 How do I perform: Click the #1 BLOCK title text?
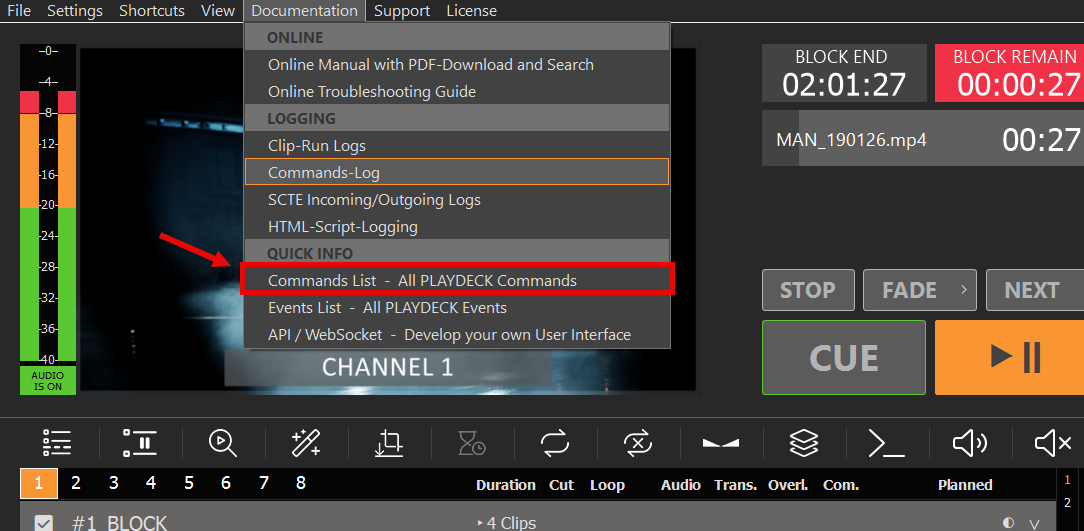[120, 523]
